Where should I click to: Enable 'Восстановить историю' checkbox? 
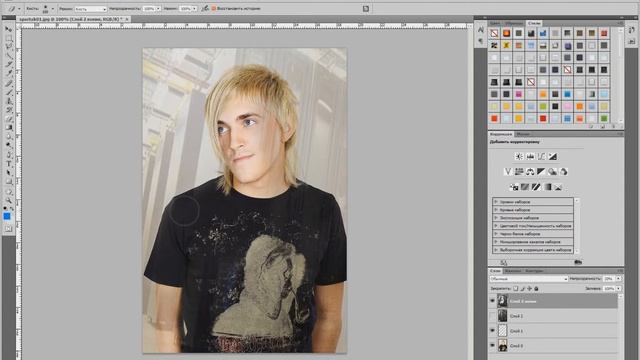(x=213, y=8)
